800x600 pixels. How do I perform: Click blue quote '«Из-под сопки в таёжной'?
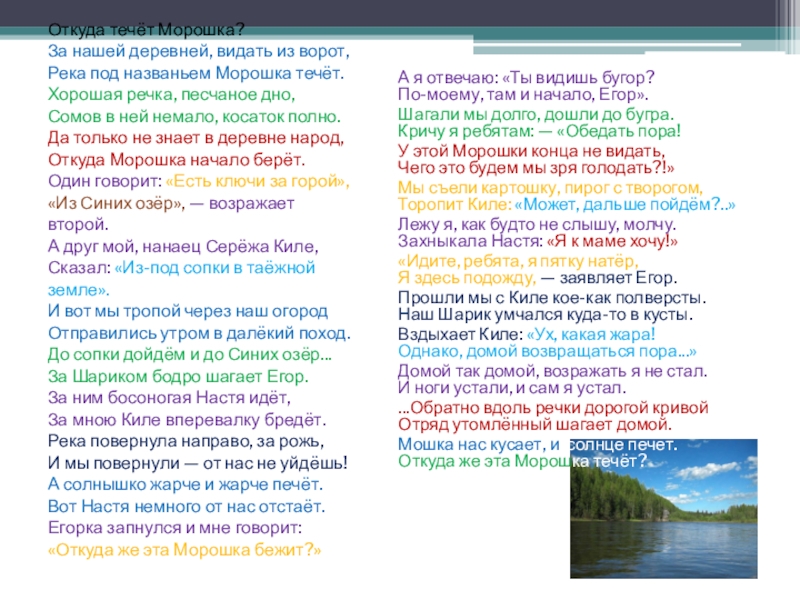pos(215,268)
